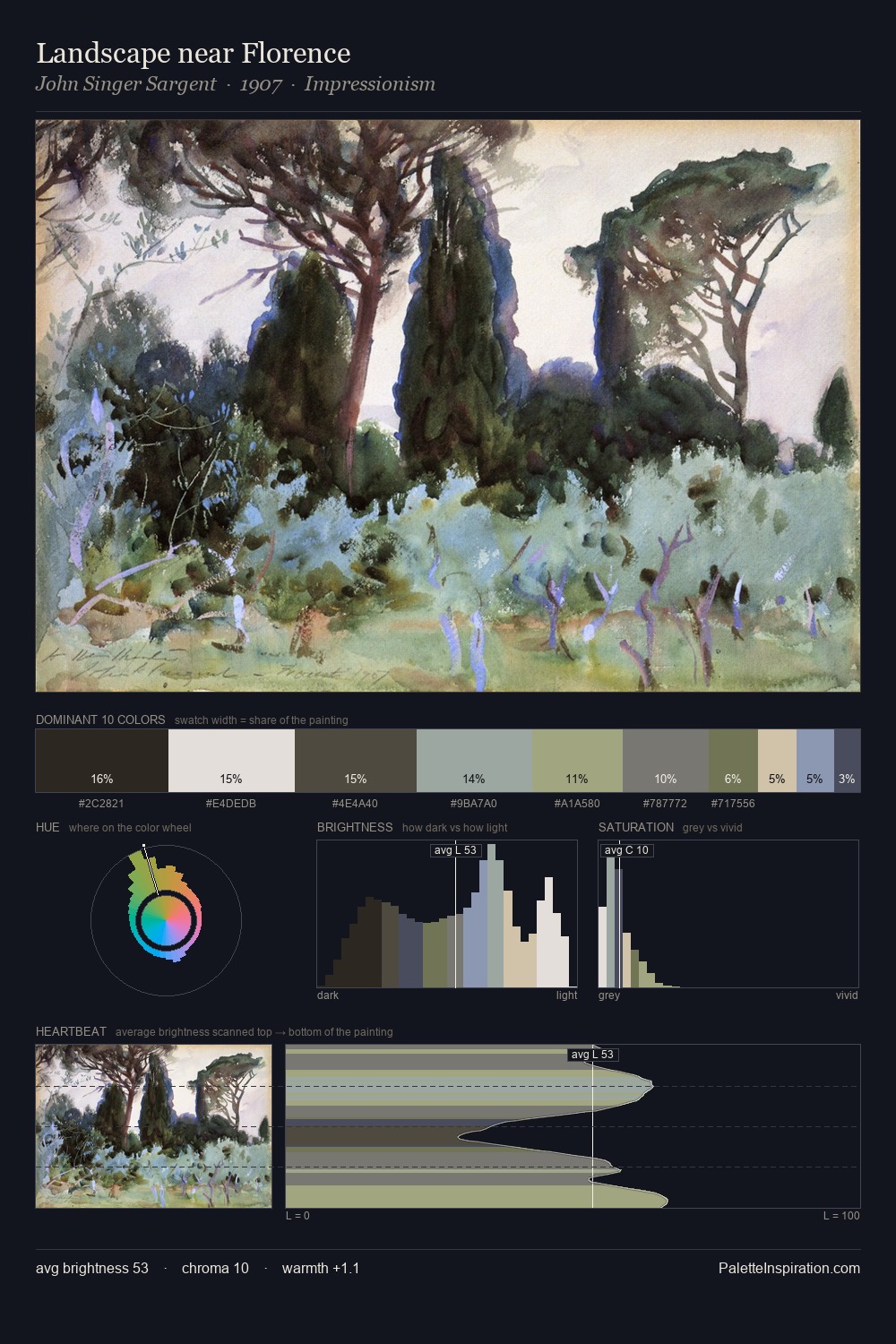Click hex code #A1A580

tap(577, 804)
